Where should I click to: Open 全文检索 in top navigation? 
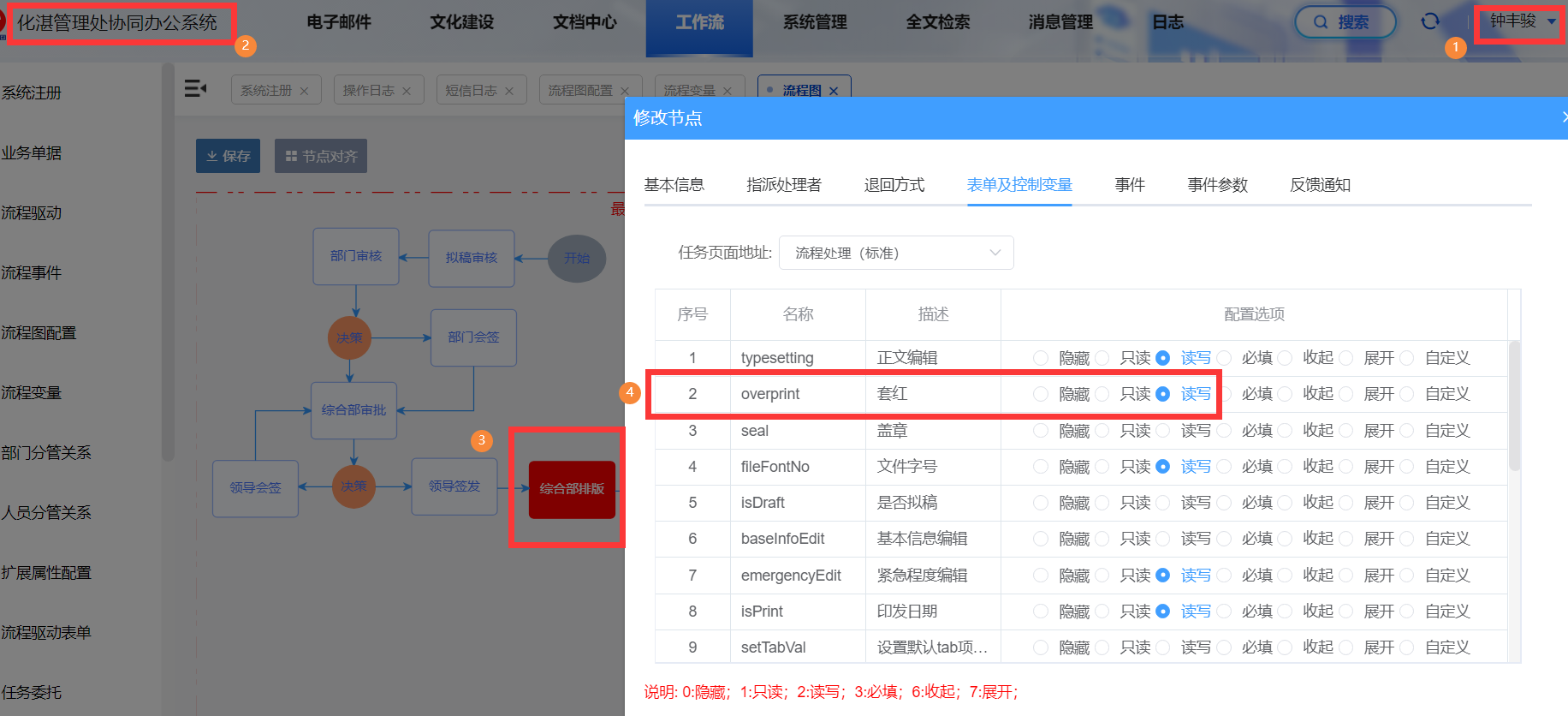tap(939, 22)
